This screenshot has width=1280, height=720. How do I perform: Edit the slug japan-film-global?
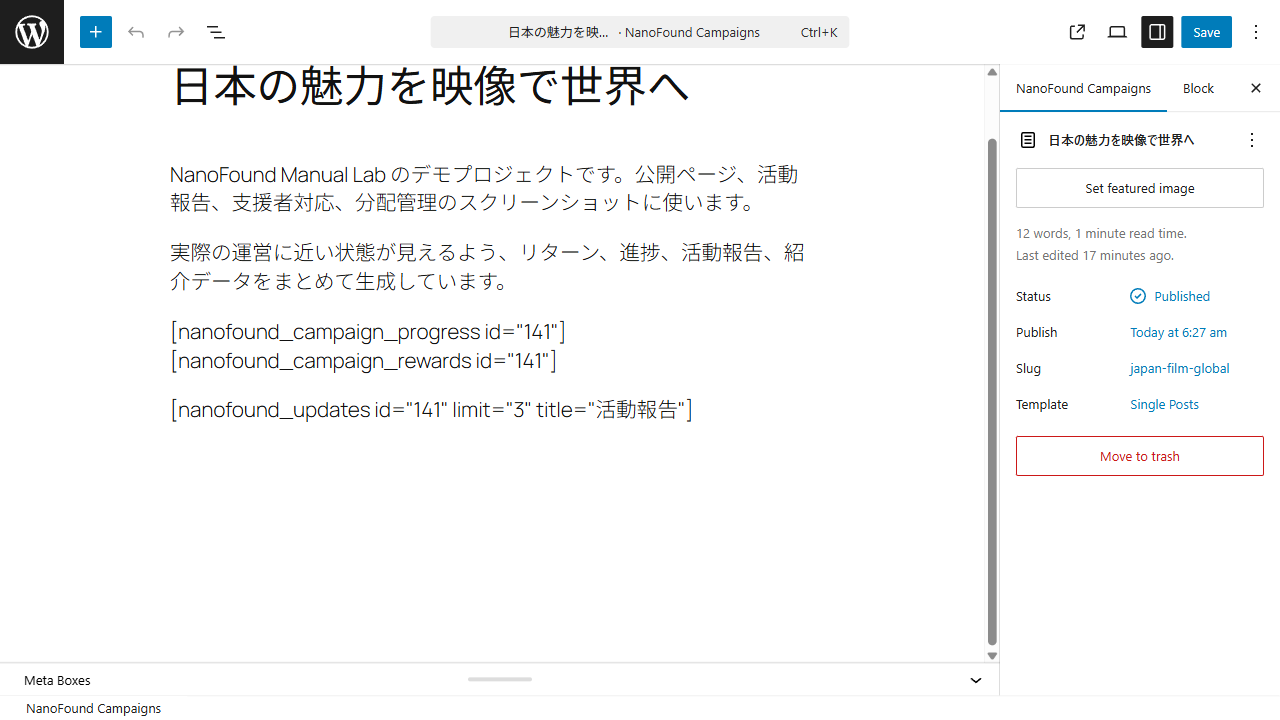[1180, 368]
